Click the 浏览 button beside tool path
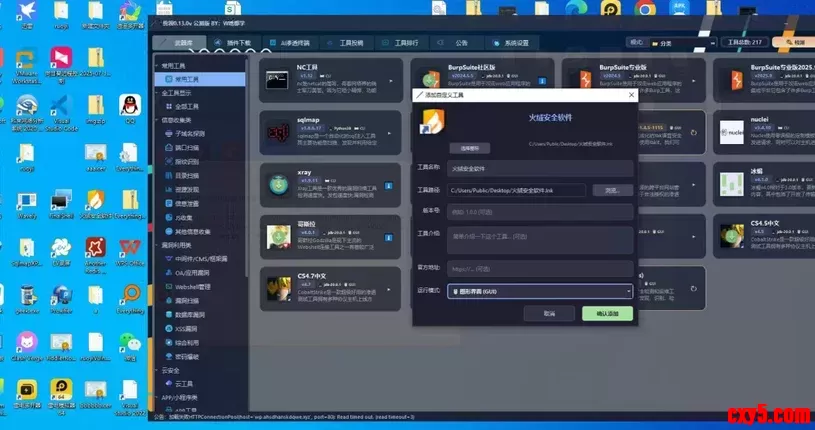 click(x=612, y=189)
